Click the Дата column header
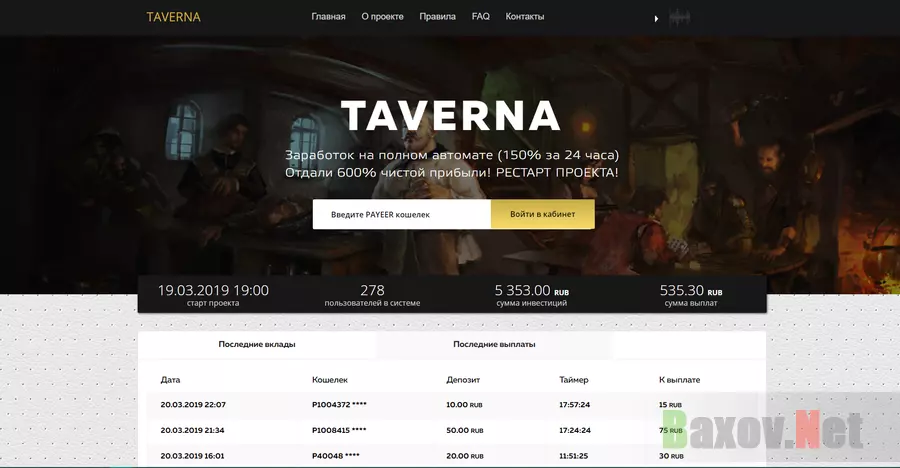 coord(170,380)
